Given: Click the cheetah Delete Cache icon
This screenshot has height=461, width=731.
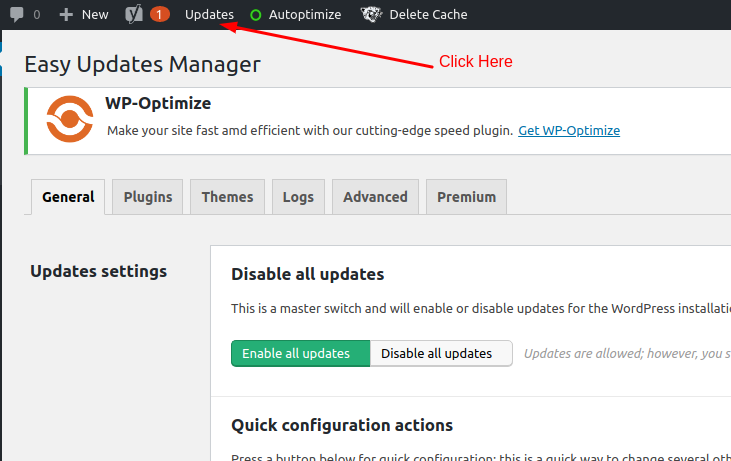Looking at the screenshot, I should point(372,14).
